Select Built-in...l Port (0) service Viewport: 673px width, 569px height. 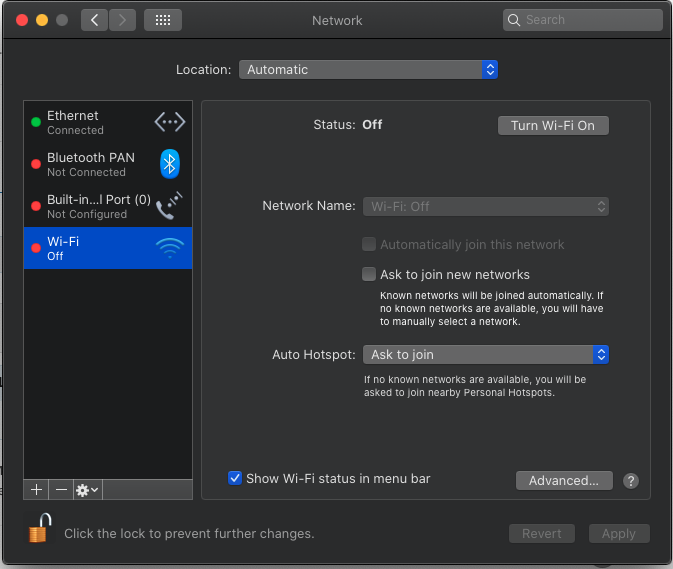click(x=108, y=206)
